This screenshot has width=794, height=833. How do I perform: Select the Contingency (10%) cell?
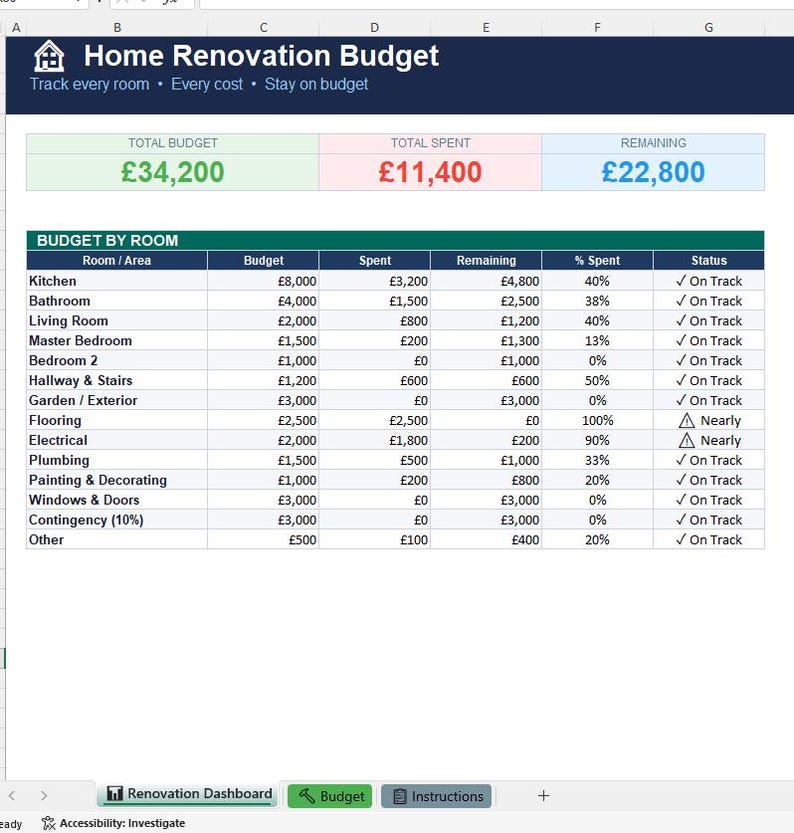pos(117,520)
